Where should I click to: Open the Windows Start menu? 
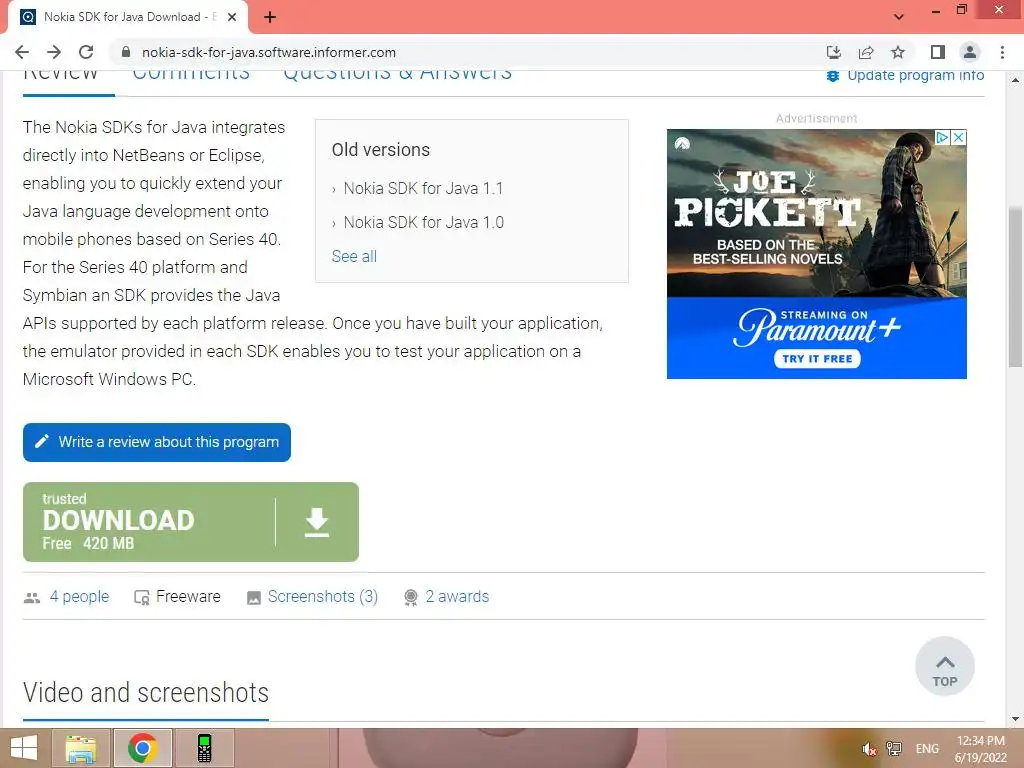click(24, 748)
